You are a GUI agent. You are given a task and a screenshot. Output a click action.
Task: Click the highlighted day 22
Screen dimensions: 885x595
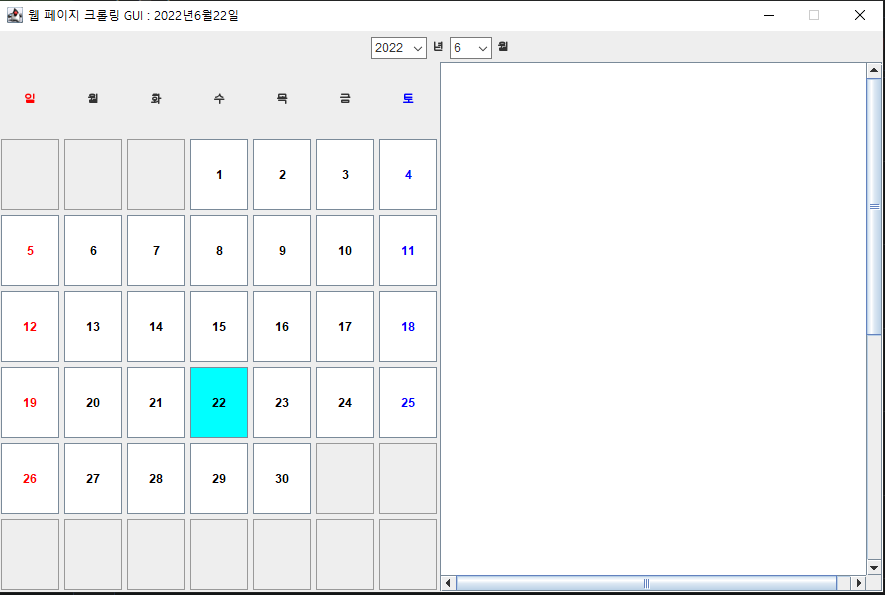point(219,402)
